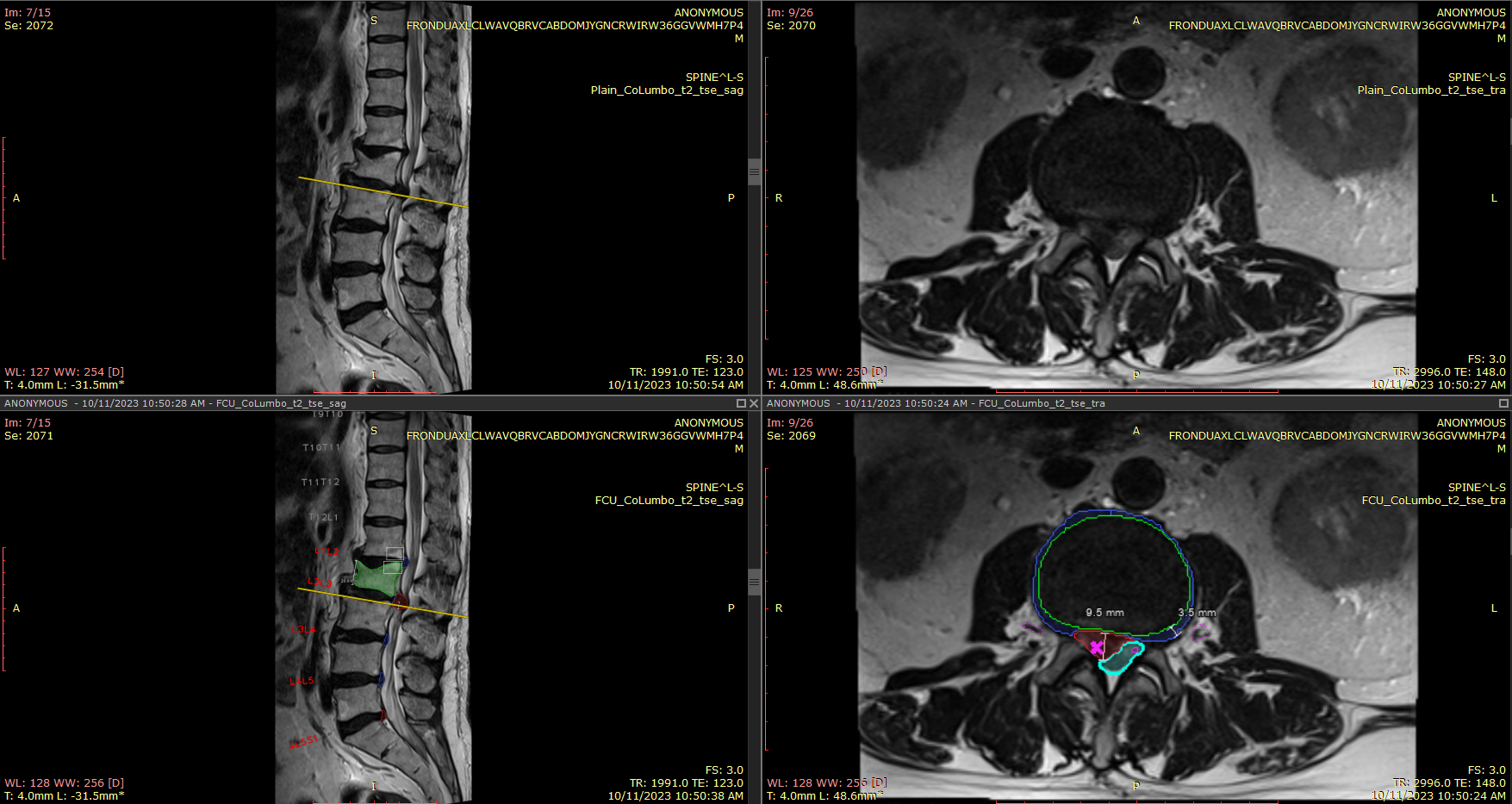Move the slice scrollbar handle of series 2071

tap(754, 582)
